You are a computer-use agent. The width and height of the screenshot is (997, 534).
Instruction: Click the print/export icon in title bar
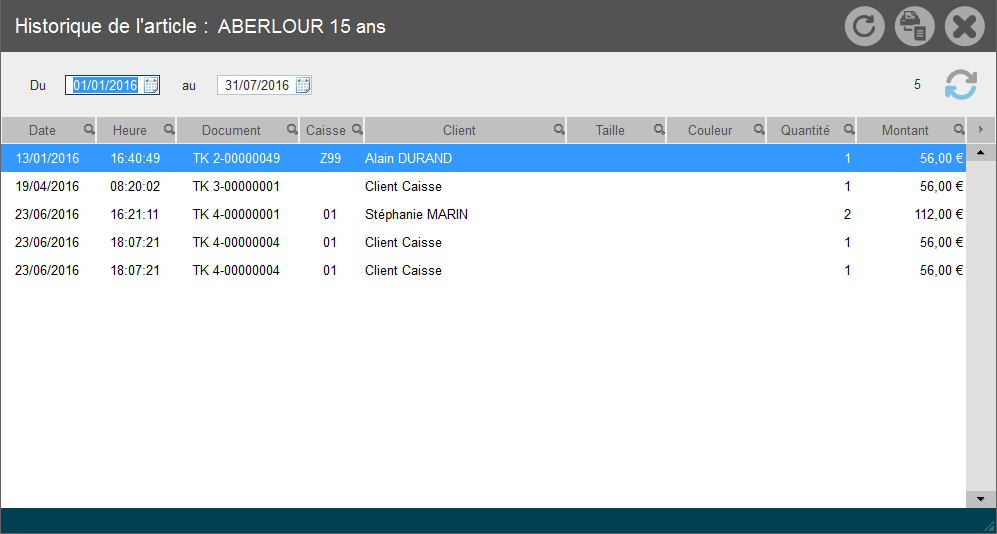point(914,26)
